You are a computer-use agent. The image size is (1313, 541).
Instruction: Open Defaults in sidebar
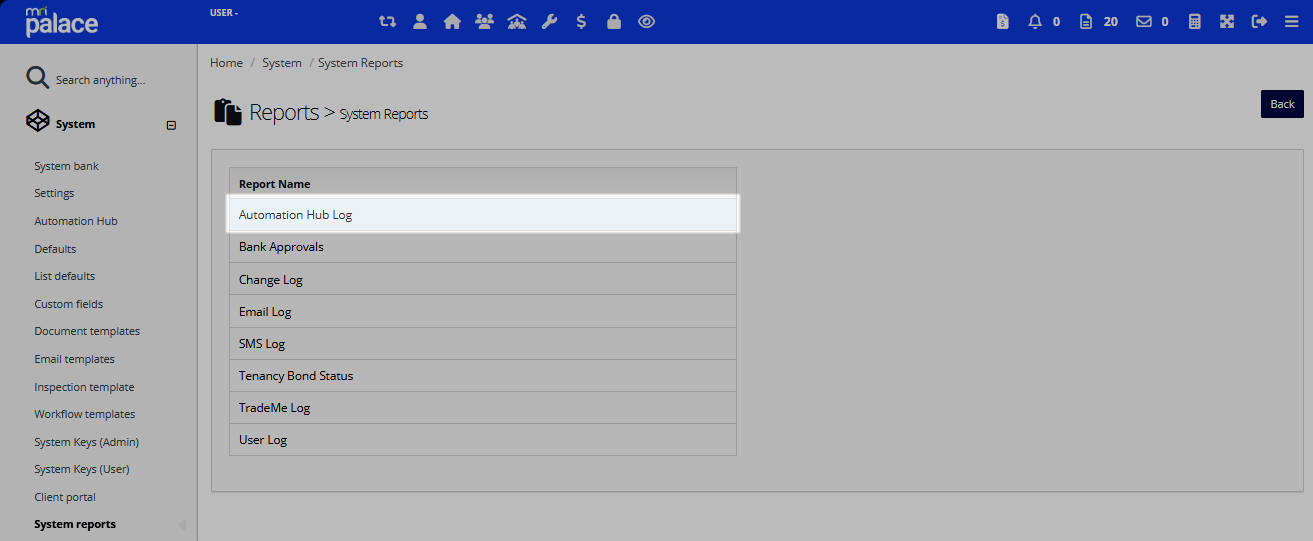tap(55, 249)
